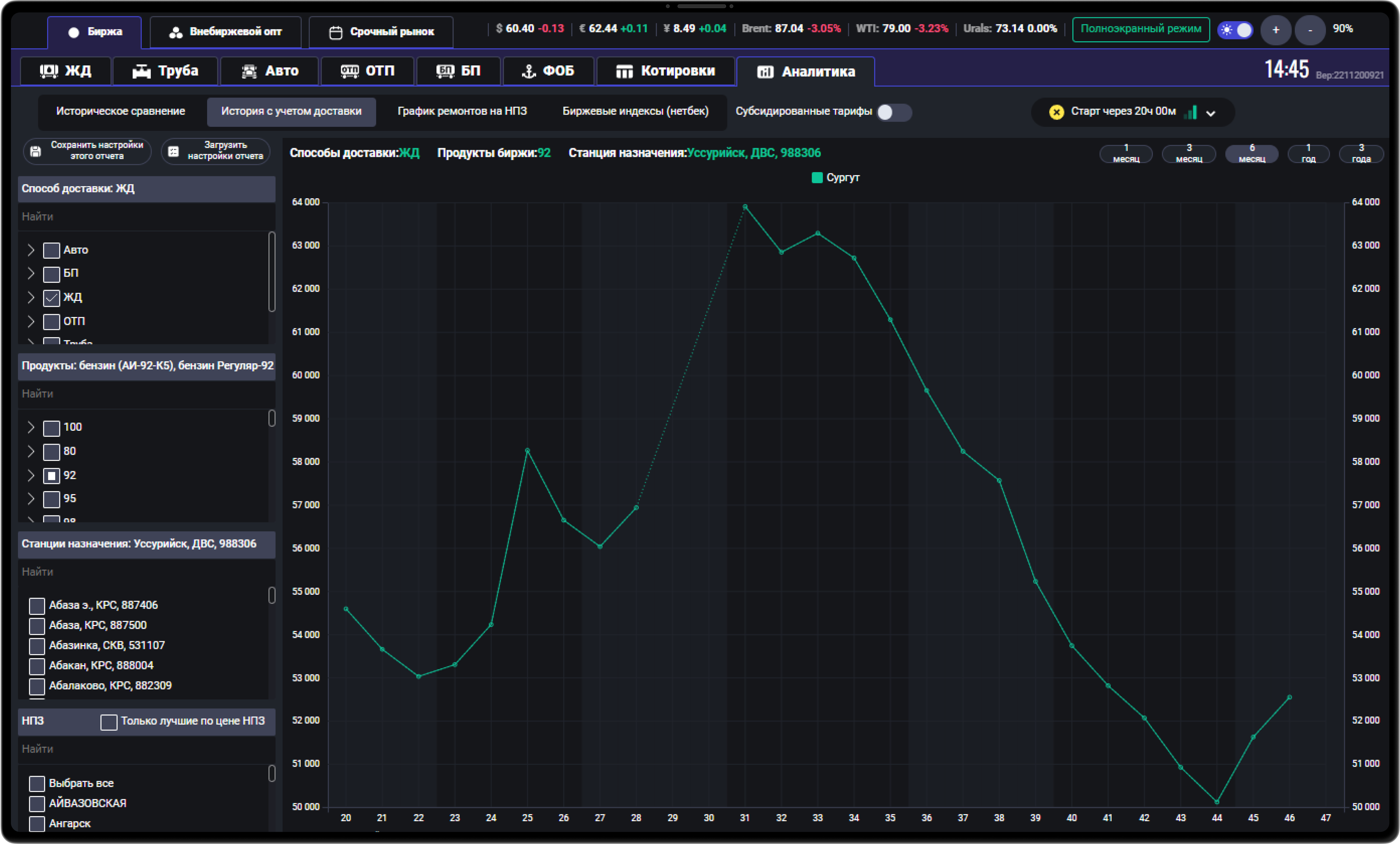The height and width of the screenshot is (844, 1400).
Task: Click the delivery method search field
Action: point(147,217)
